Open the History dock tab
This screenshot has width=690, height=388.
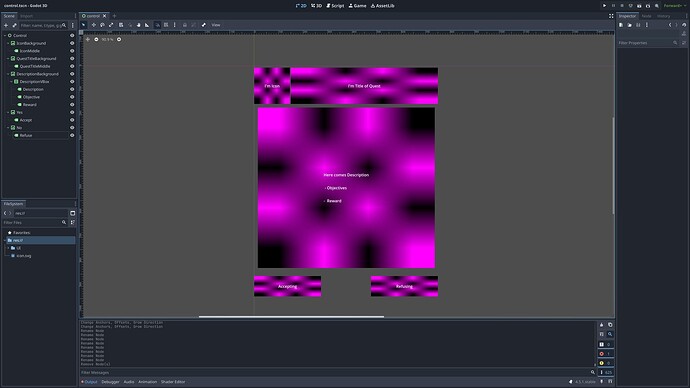click(664, 16)
